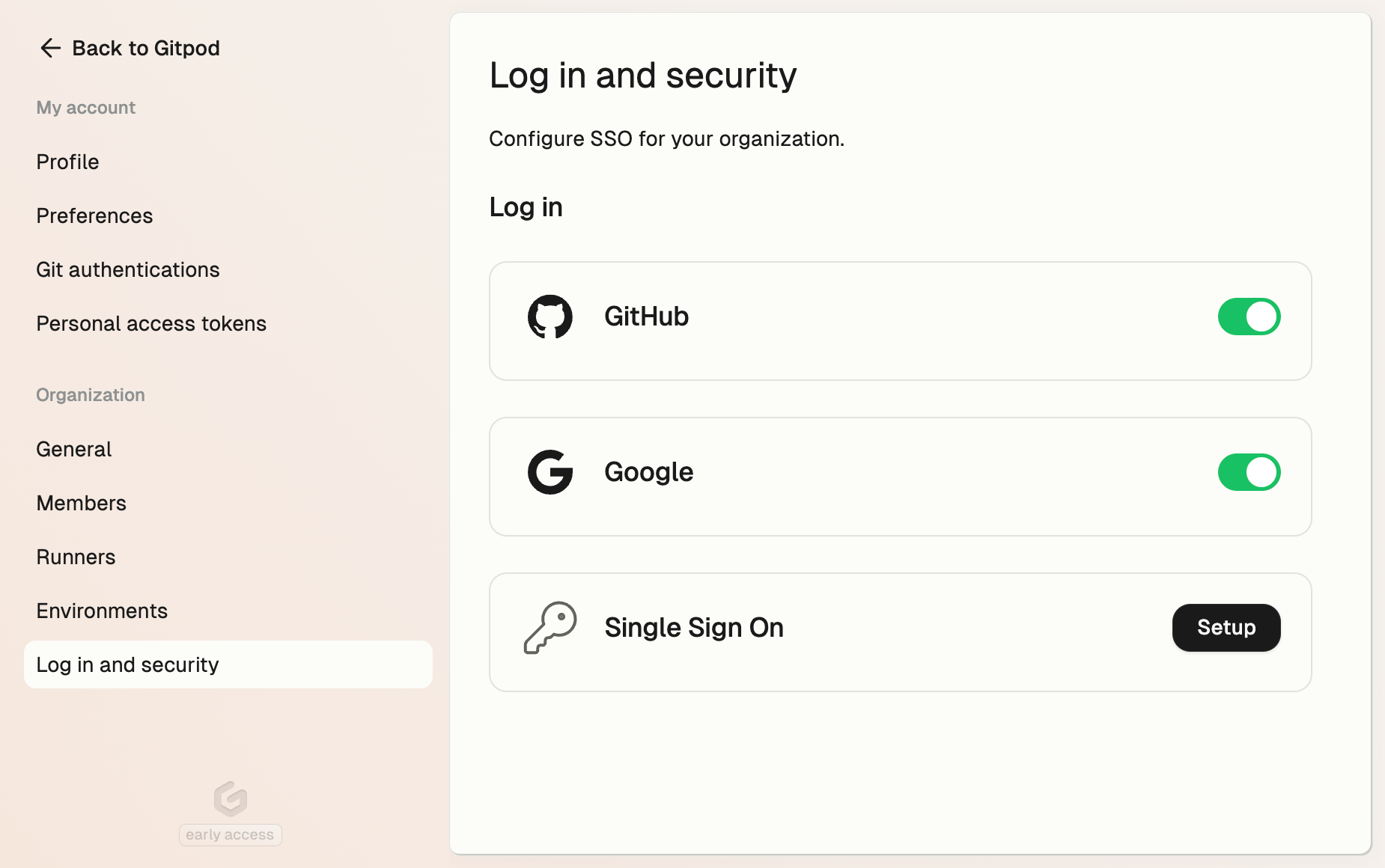1385x868 pixels.
Task: Open General organization settings
Action: [74, 449]
